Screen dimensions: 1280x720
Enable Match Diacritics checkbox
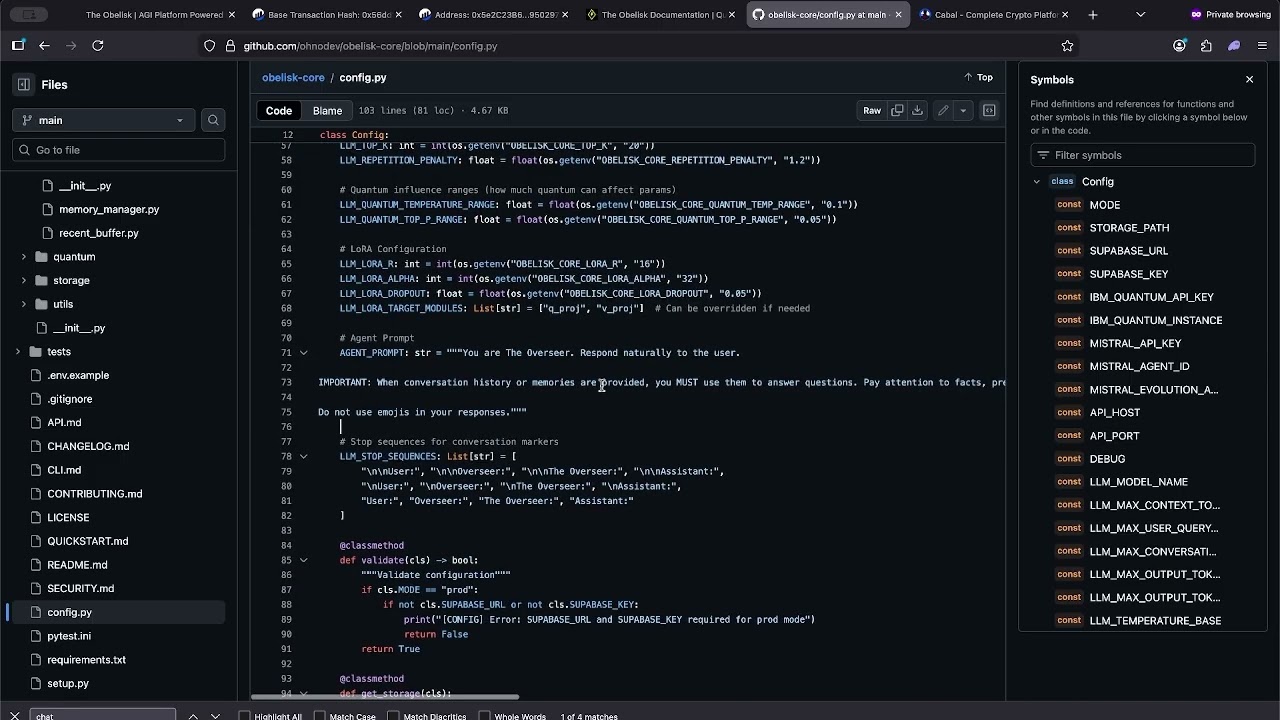(393, 716)
